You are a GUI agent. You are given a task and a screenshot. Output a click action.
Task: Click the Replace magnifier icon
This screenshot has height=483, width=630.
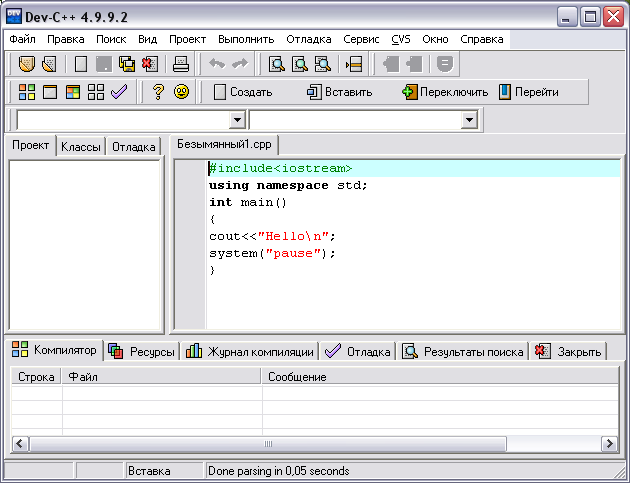(300, 64)
